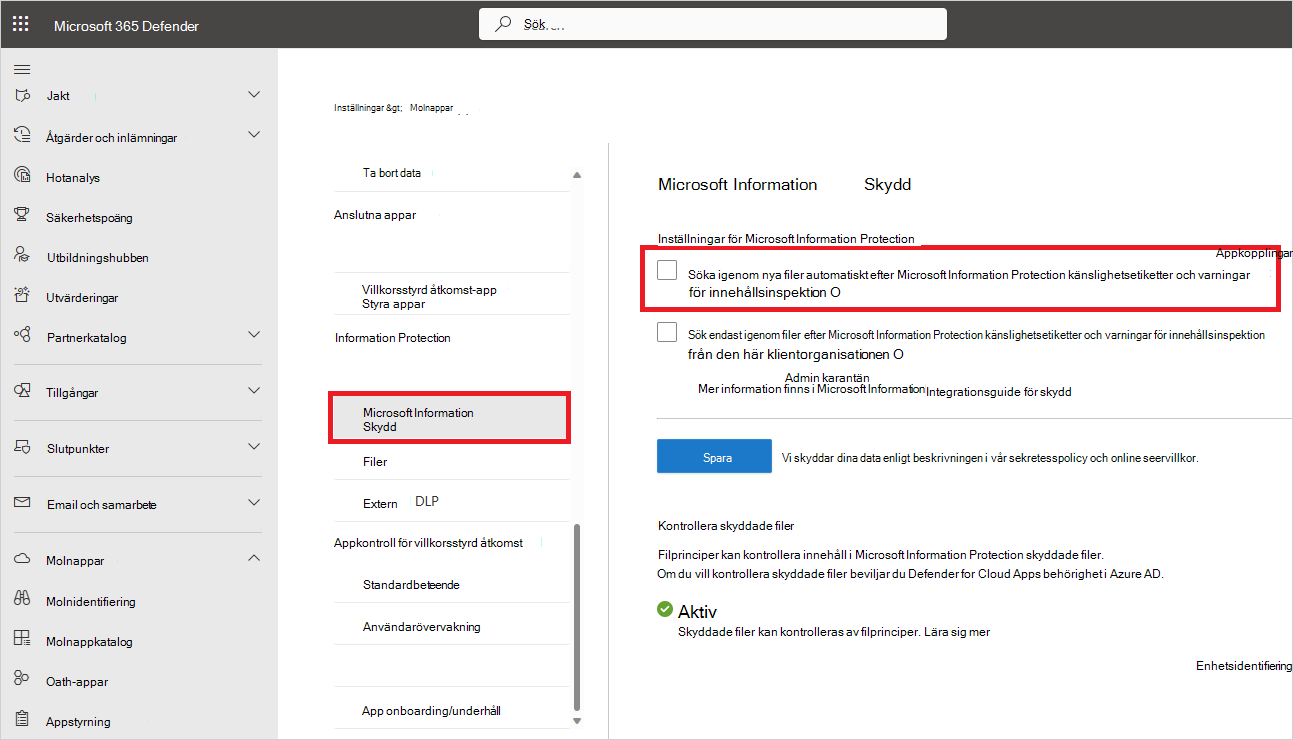Click the Slutpunkter device icon
1293x740 pixels.
[22, 448]
